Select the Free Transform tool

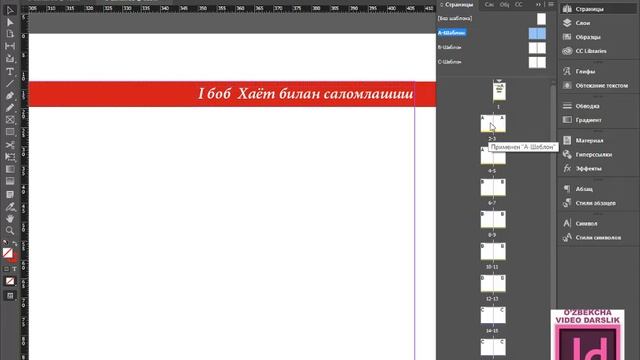(x=10, y=157)
